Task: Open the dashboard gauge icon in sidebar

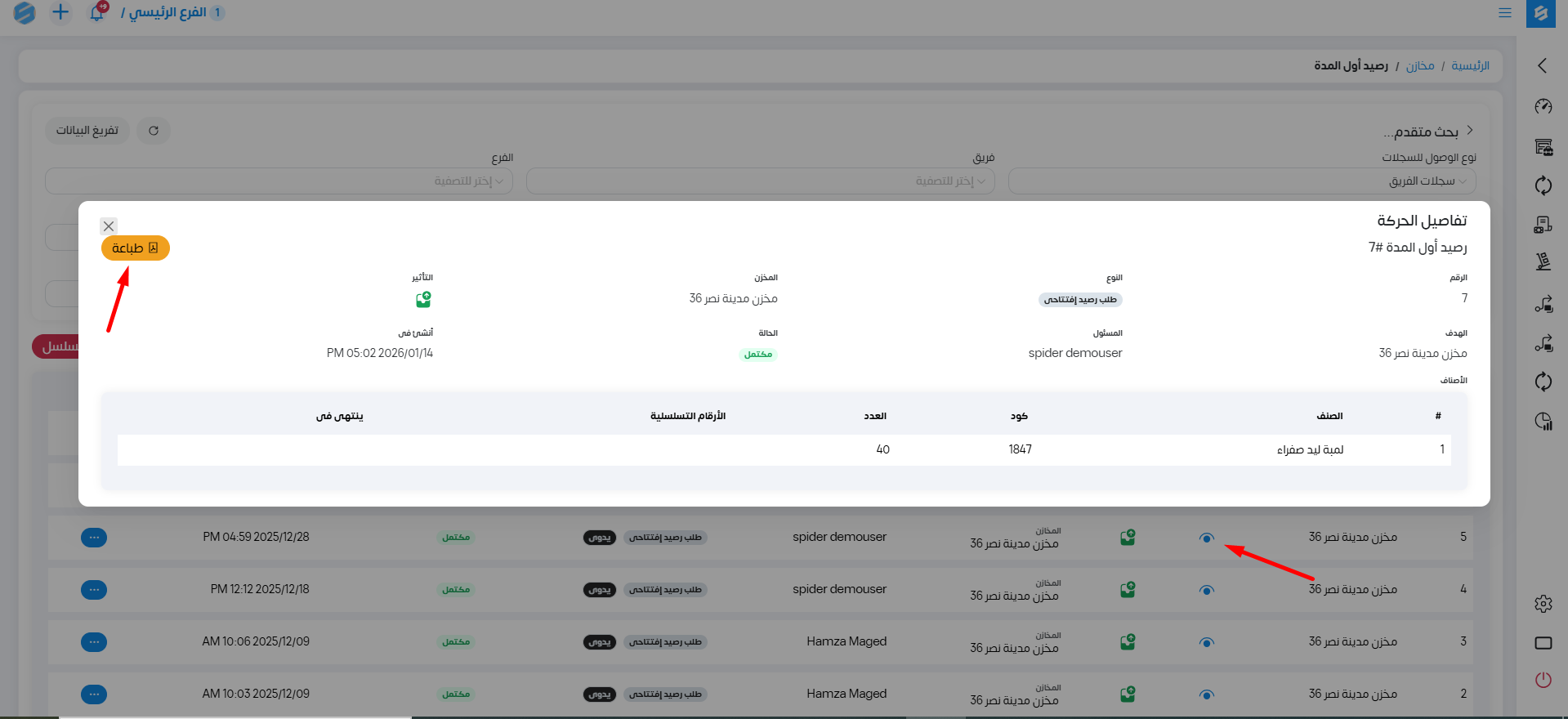Action: [x=1543, y=106]
